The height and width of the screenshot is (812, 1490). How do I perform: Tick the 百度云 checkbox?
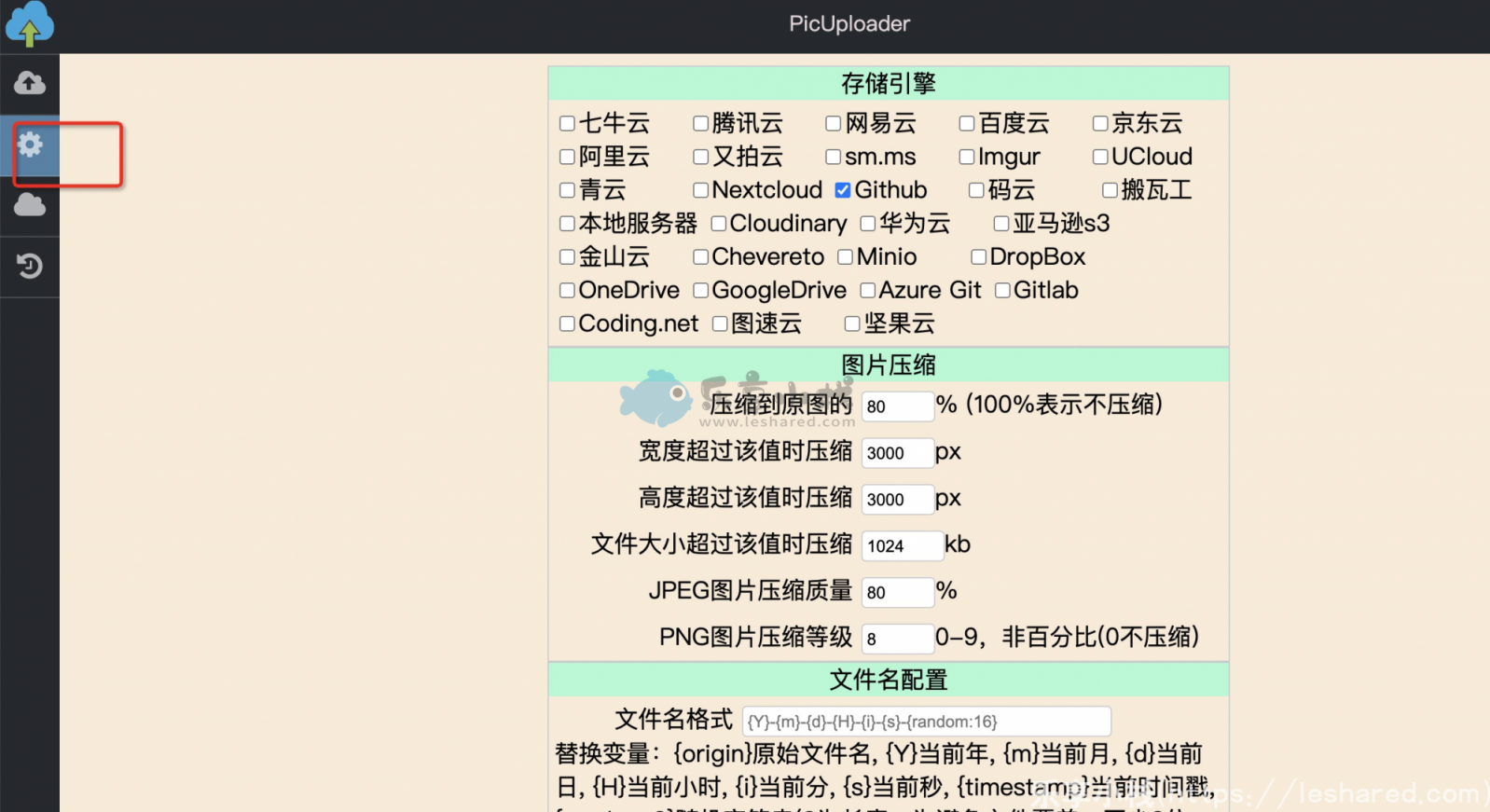click(x=967, y=123)
